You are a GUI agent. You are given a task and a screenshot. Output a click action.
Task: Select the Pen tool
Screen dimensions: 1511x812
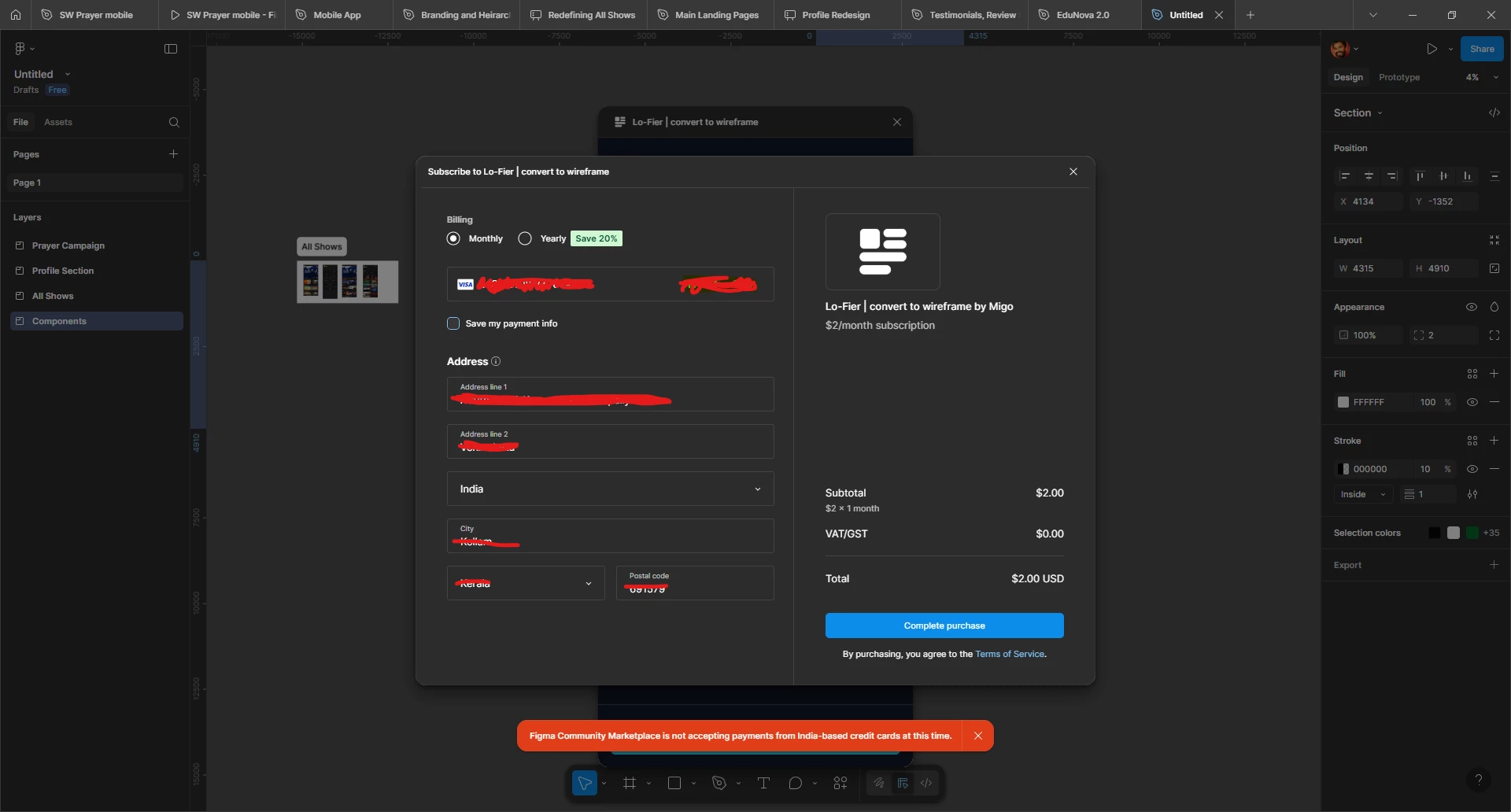click(719, 783)
